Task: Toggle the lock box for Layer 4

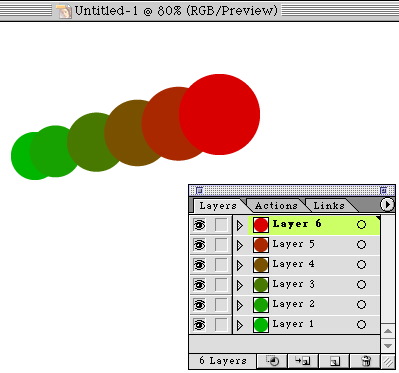Action: (x=221, y=265)
